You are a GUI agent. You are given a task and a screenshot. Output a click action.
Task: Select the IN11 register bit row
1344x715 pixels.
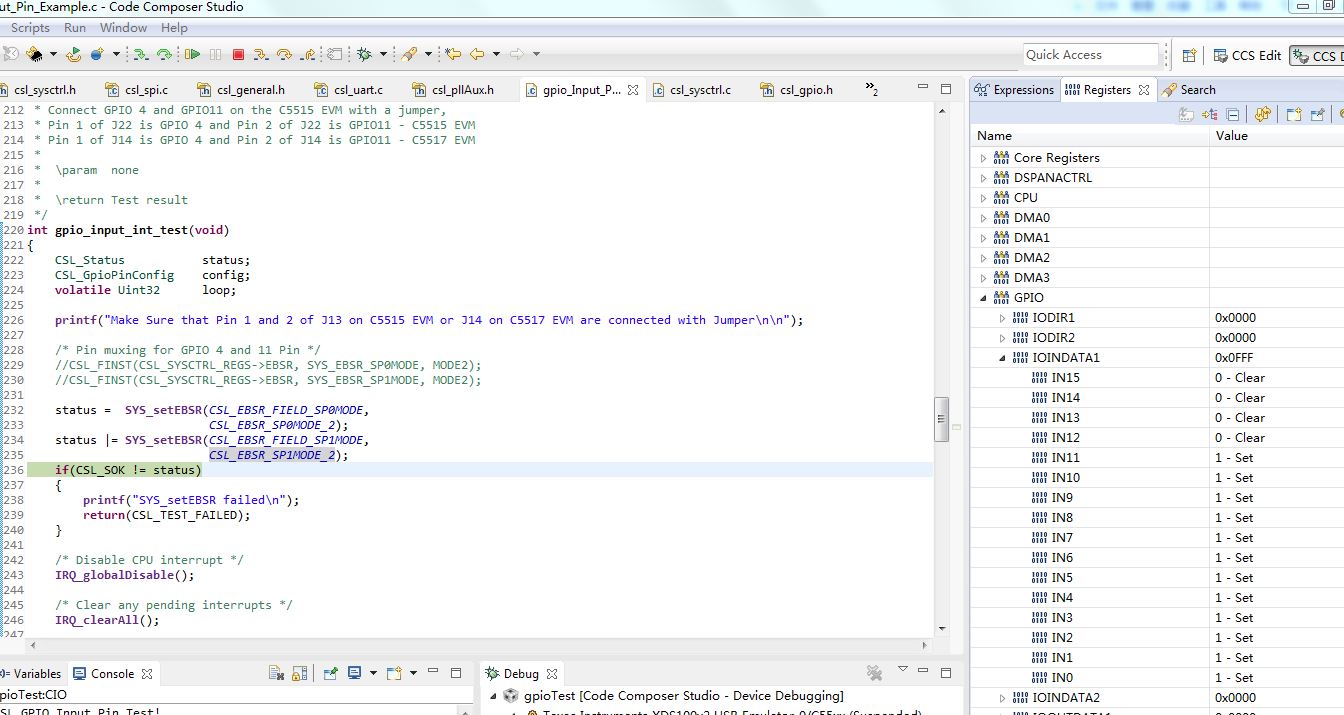(x=1065, y=458)
